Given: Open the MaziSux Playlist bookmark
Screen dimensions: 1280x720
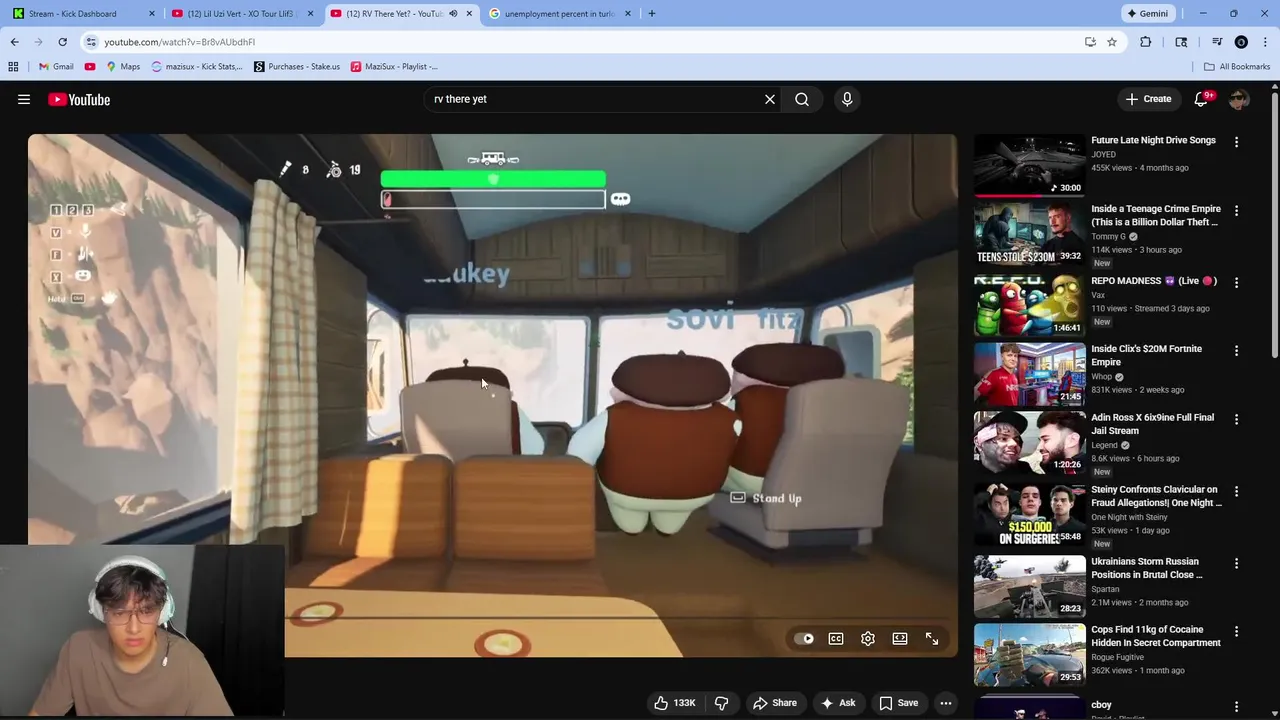Looking at the screenshot, I should 394,67.
